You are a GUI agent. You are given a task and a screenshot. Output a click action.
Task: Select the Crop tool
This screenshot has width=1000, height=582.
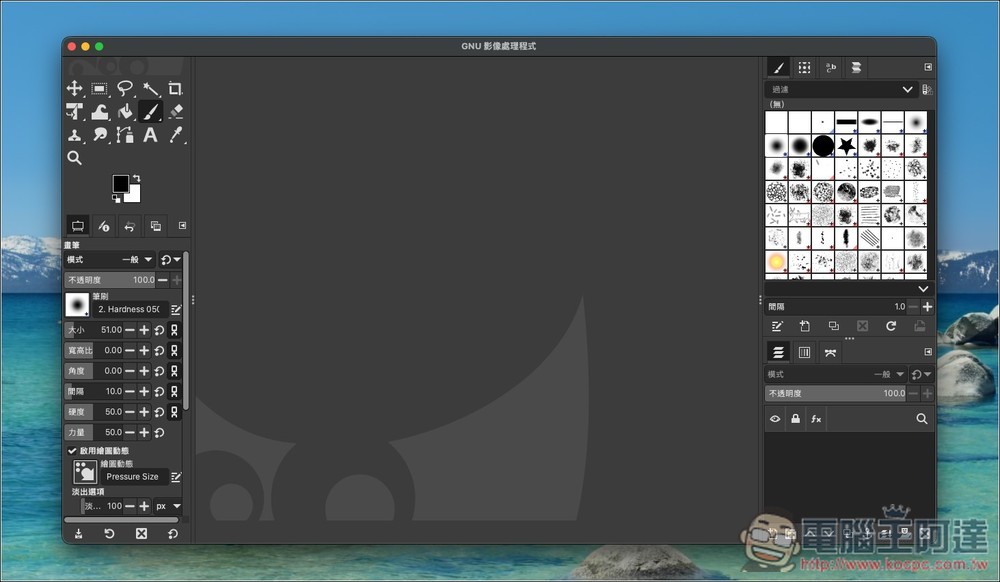175,88
